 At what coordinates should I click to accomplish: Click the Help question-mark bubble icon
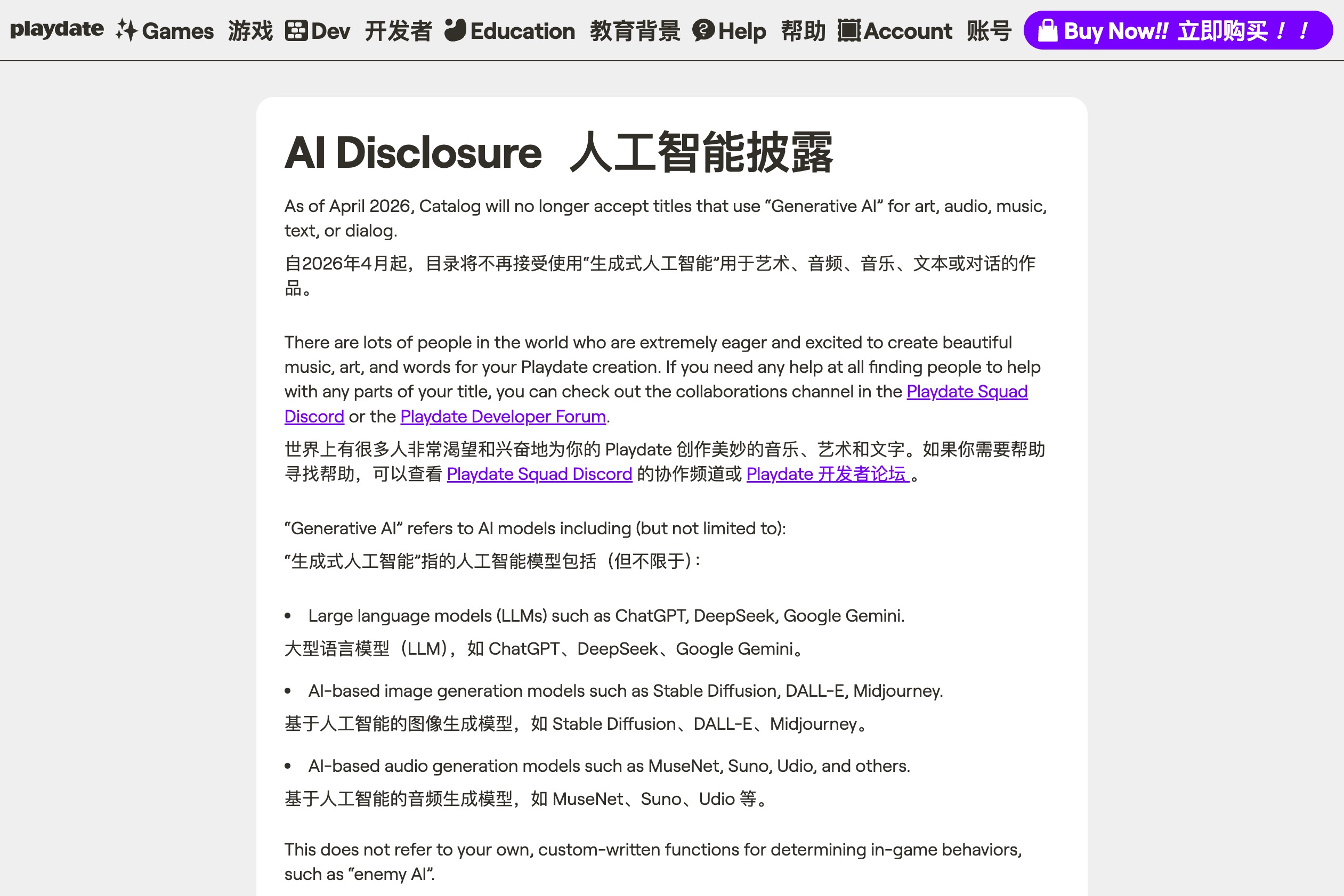coord(703,30)
